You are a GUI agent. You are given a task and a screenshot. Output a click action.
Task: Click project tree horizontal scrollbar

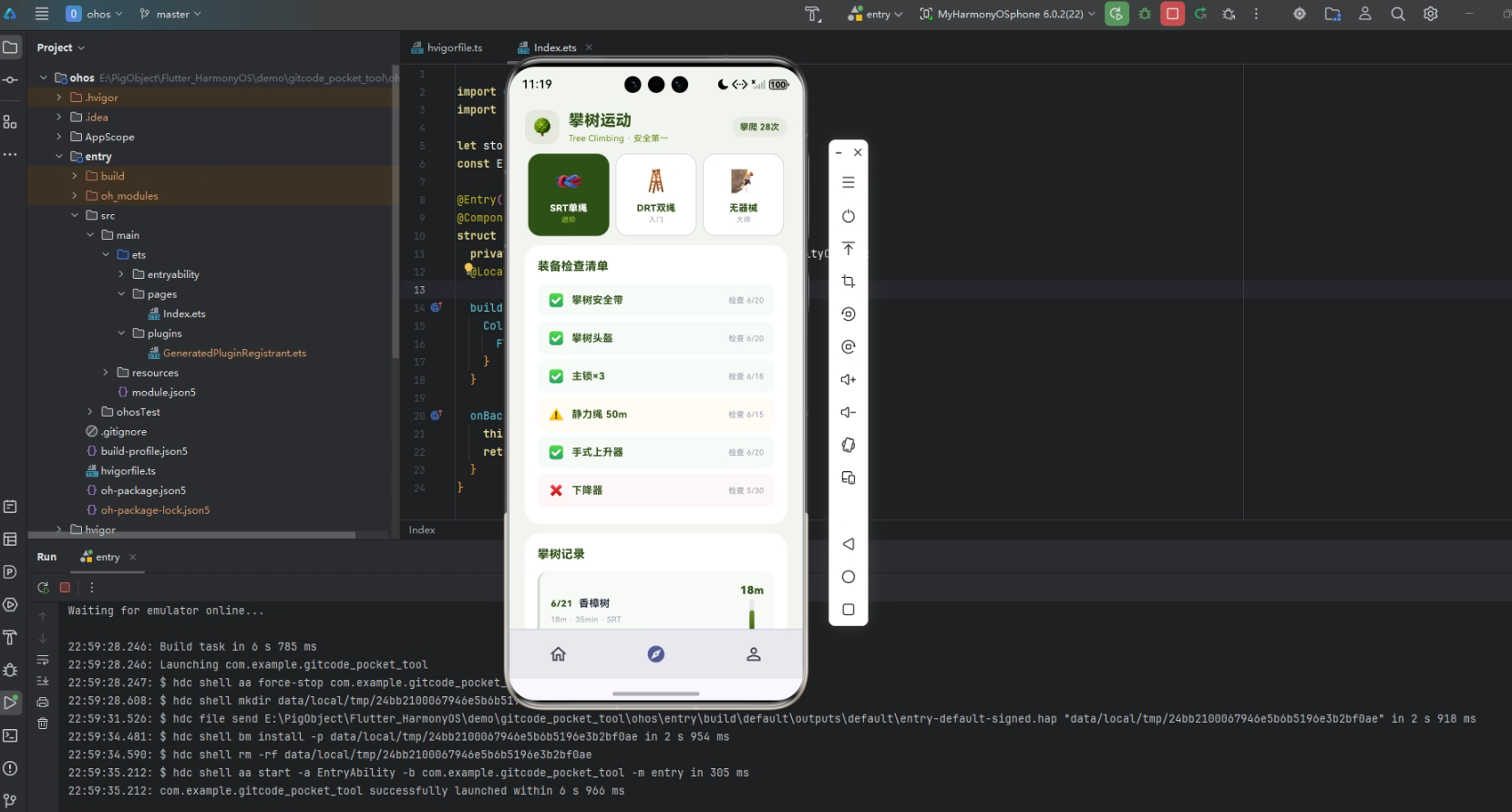[x=191, y=535]
